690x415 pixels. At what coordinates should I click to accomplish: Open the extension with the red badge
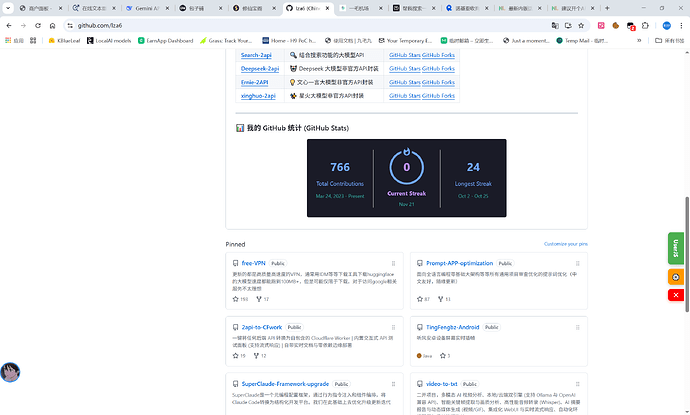click(631, 26)
